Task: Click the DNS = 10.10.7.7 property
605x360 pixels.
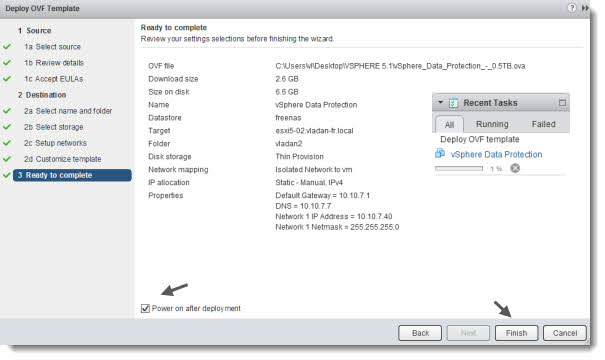Action: (303, 206)
